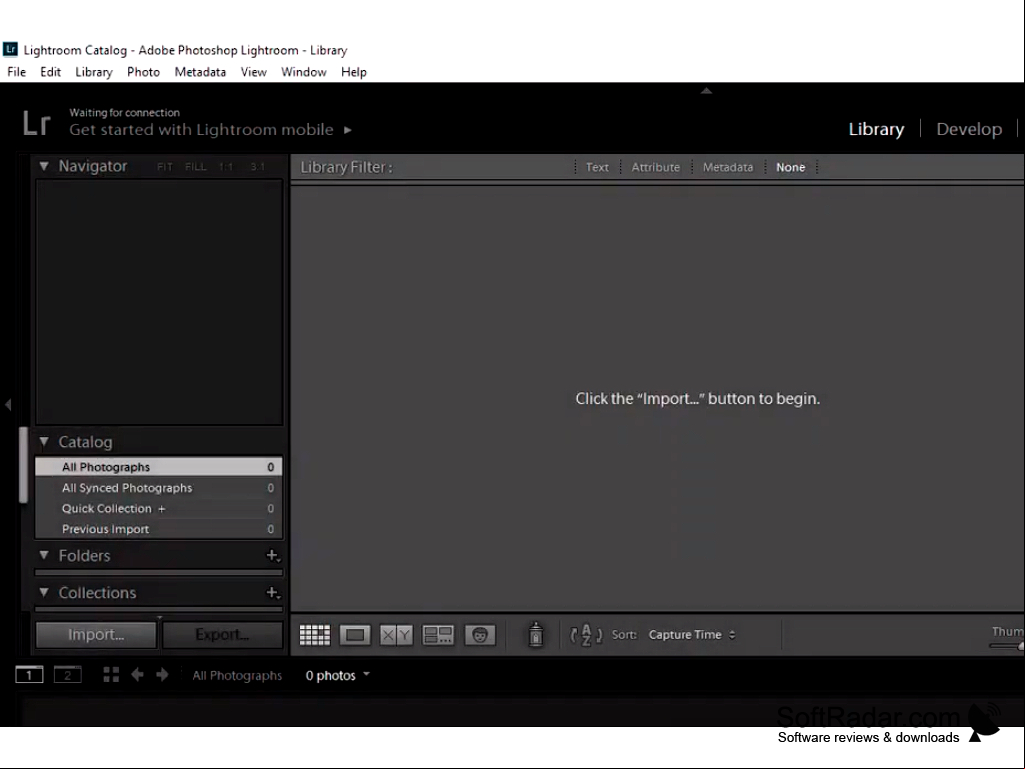
Task: Open Survey view icon
Action: point(438,634)
